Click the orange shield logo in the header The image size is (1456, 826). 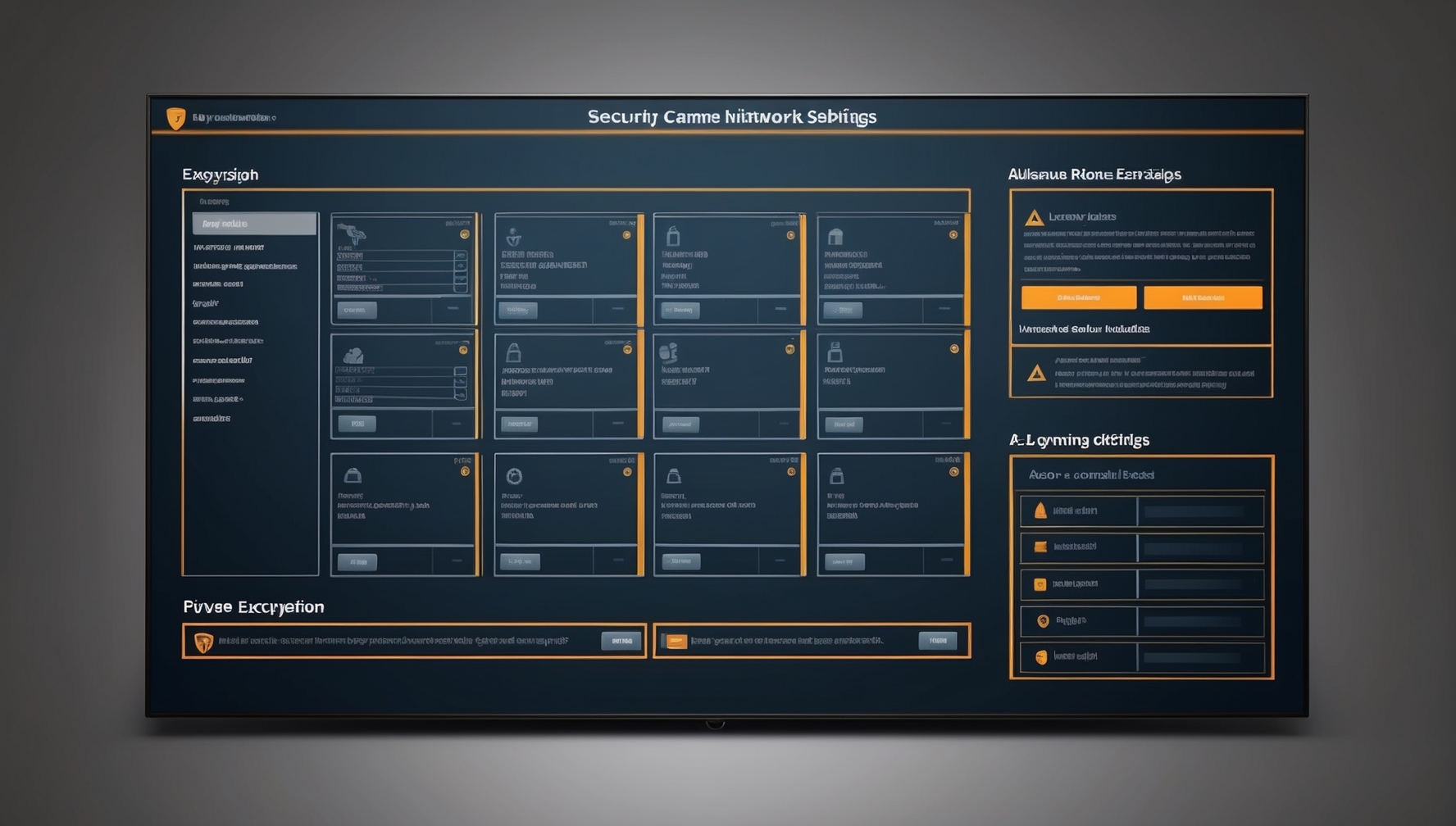click(x=175, y=118)
